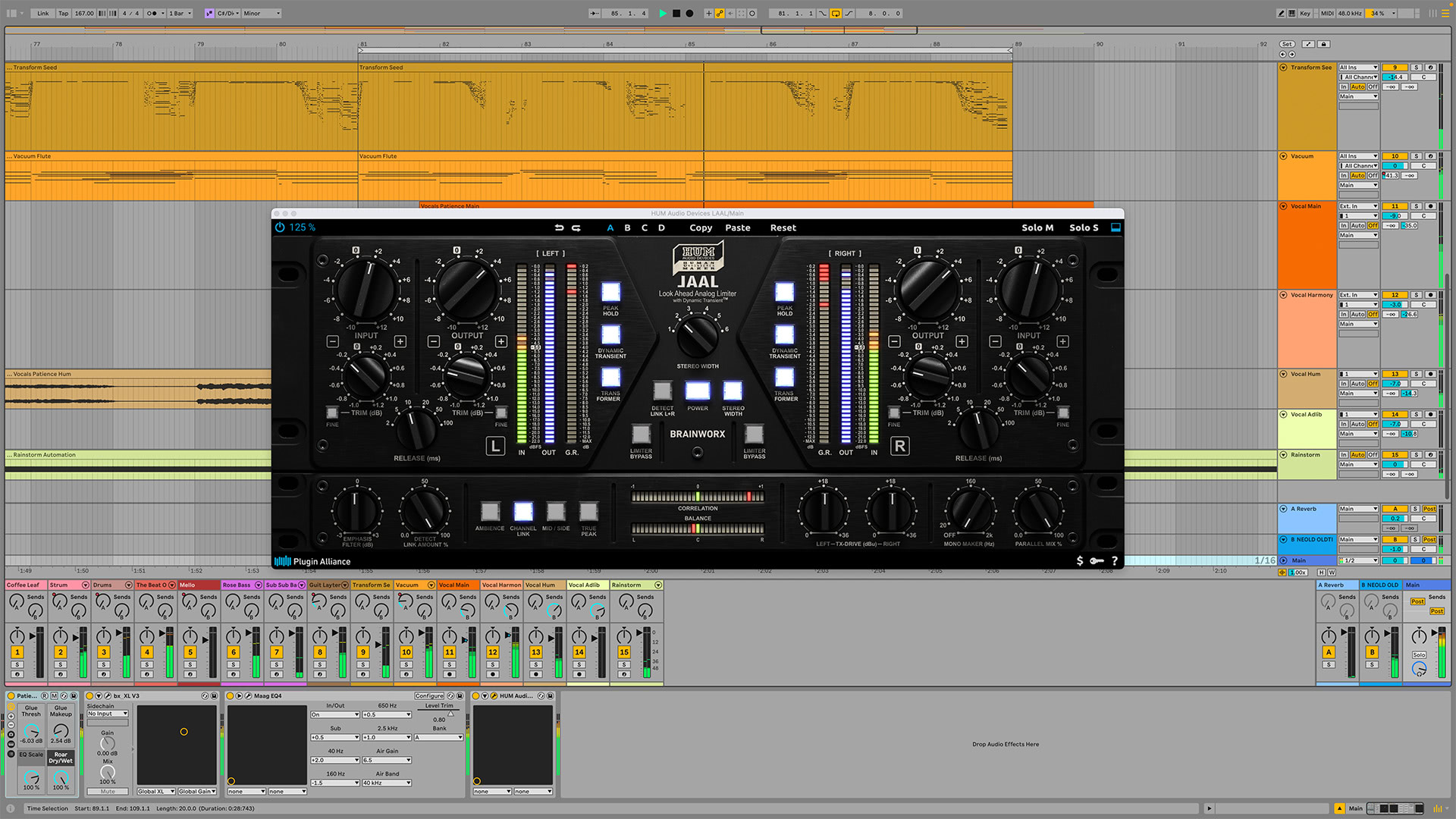Click the Play button in transport
This screenshot has width=1456, height=819.
click(x=663, y=13)
